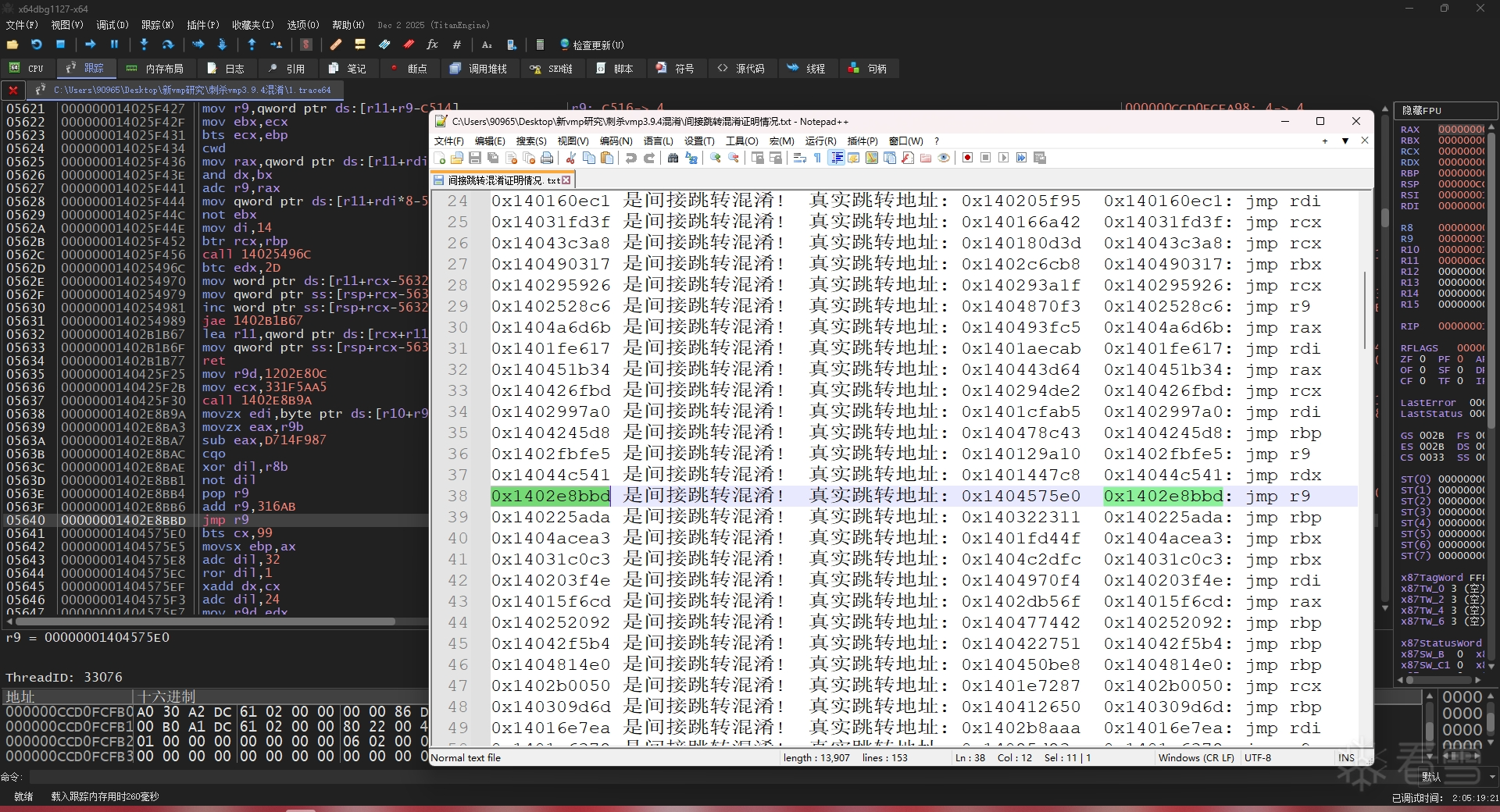Click the scissors Cut icon in Notepad++
The width and height of the screenshot is (1500, 812).
tap(571, 158)
